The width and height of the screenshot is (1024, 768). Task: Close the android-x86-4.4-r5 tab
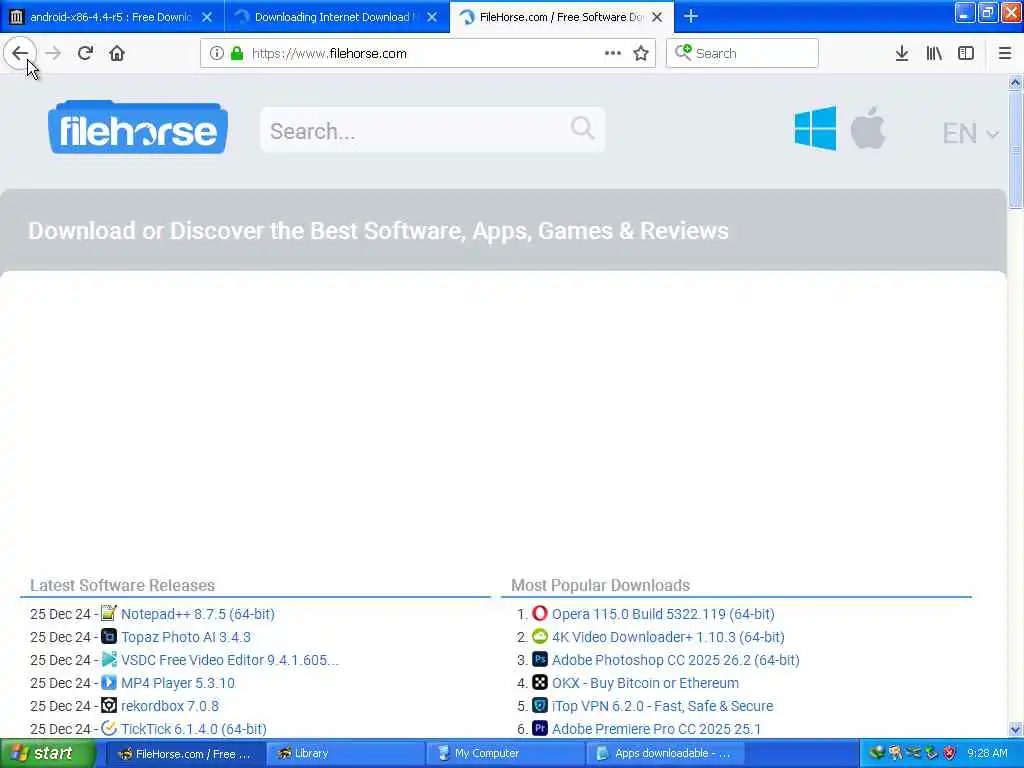coord(207,17)
